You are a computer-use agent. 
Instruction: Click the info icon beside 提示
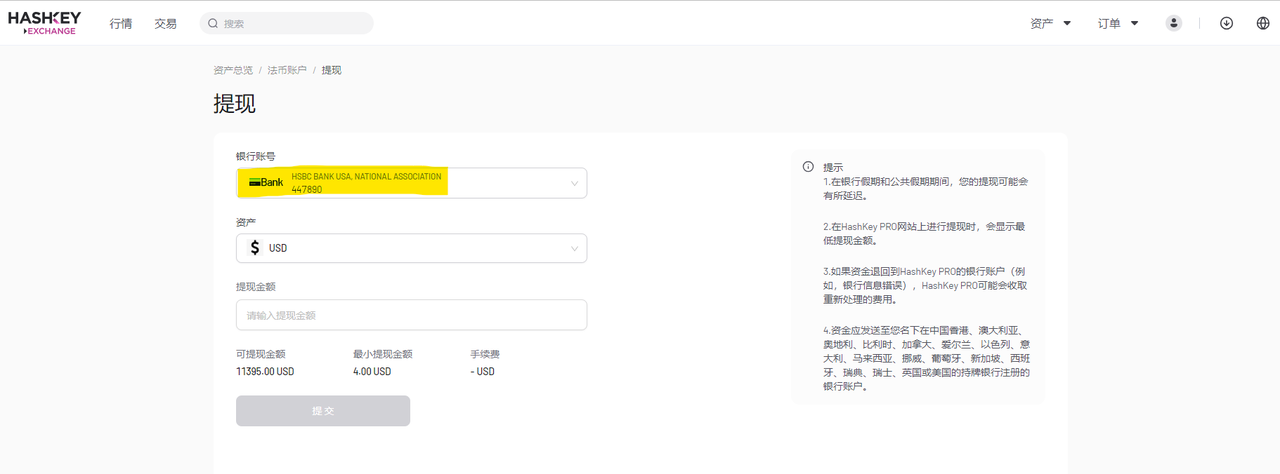(808, 167)
